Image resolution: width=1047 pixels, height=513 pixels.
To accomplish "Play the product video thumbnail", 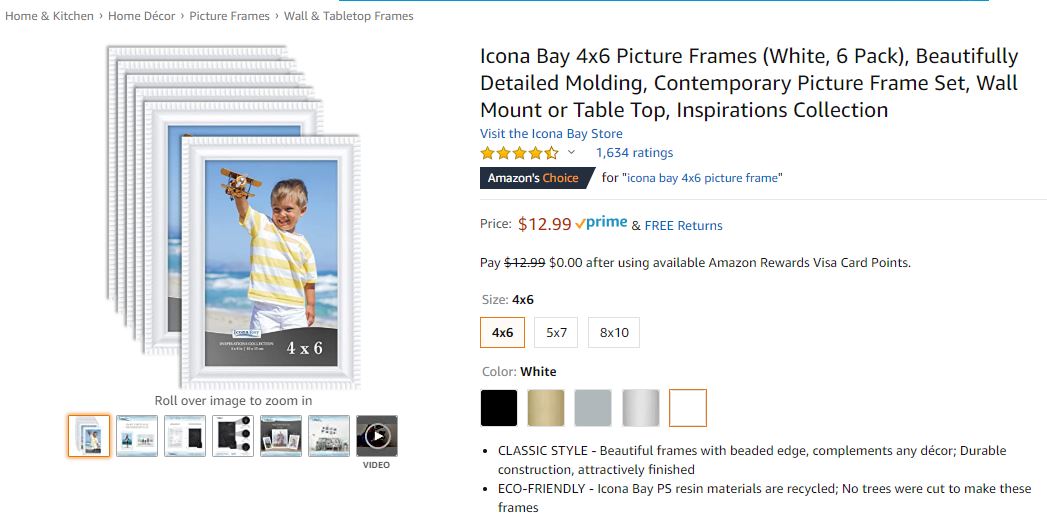I will 377,436.
